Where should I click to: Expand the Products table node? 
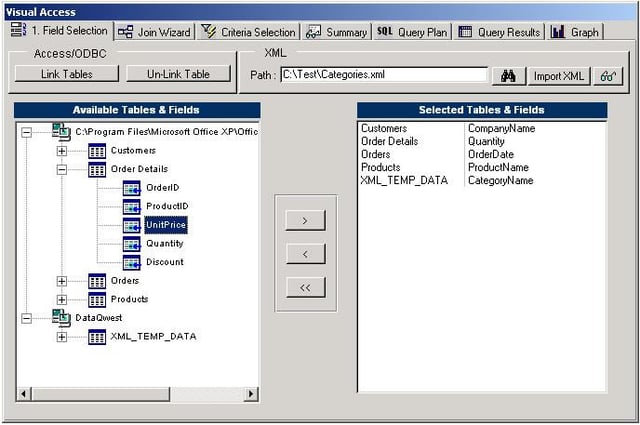coord(62,300)
